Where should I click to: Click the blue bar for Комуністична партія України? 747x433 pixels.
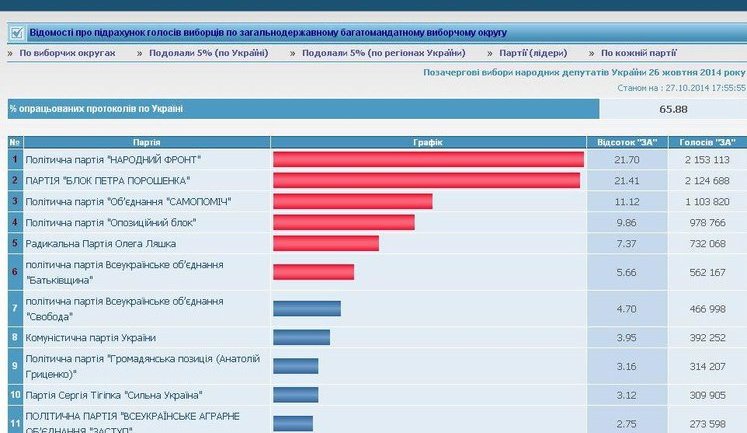tap(302, 337)
